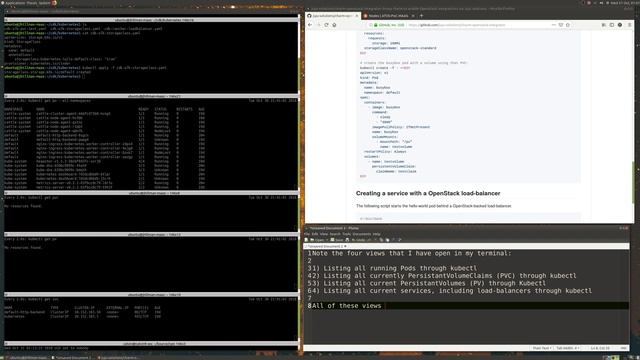Open the Edit menu in Pluma

tap(315, 234)
